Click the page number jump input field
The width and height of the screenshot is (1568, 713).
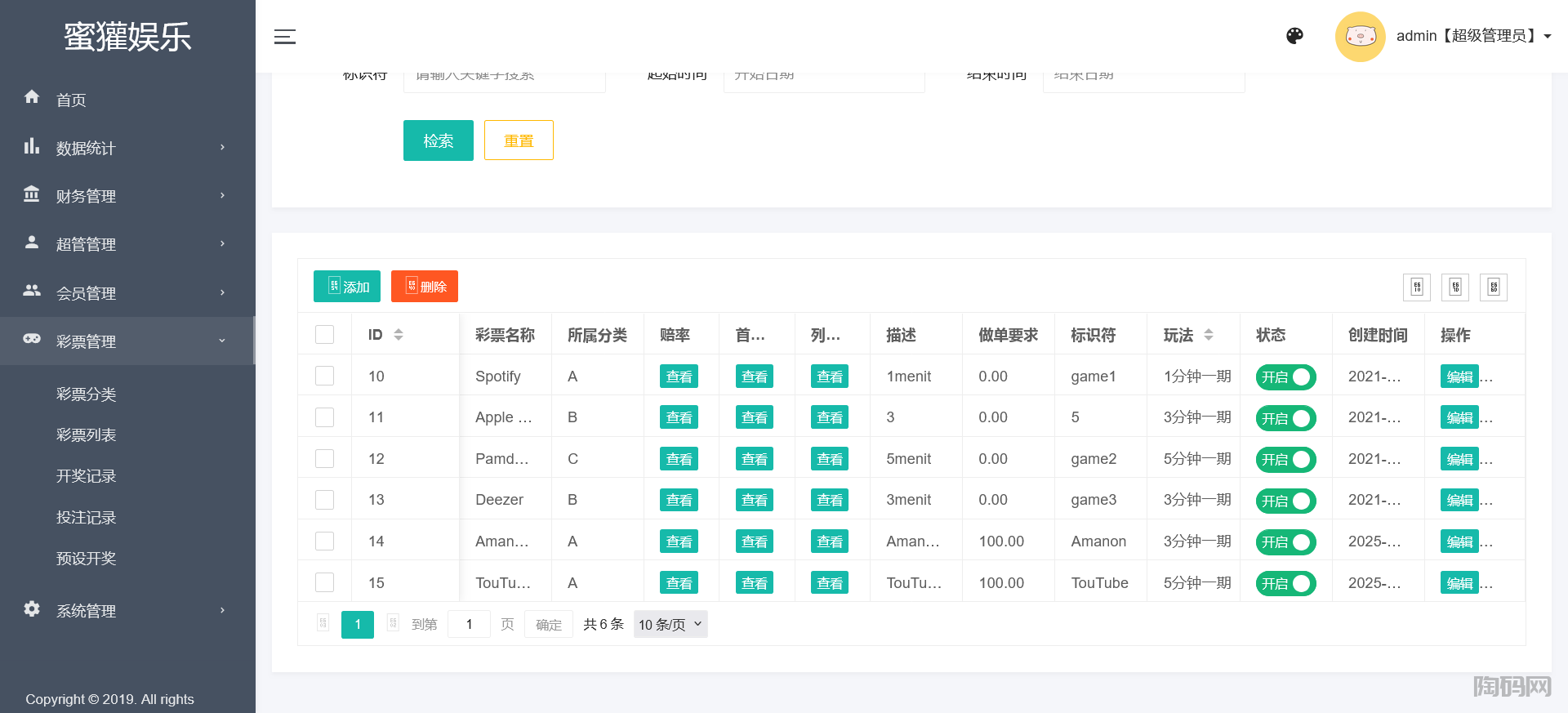469,625
